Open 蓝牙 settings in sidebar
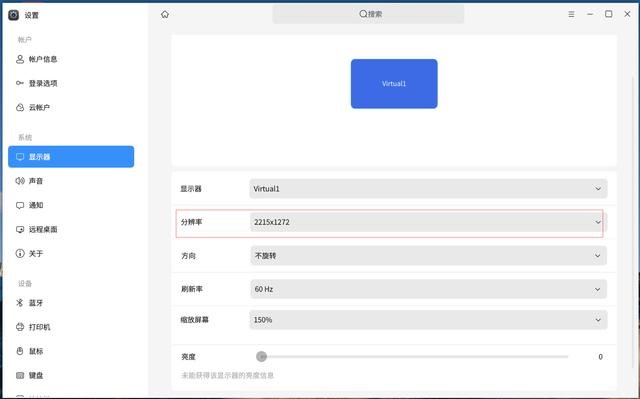This screenshot has width=640, height=399. [x=71, y=303]
